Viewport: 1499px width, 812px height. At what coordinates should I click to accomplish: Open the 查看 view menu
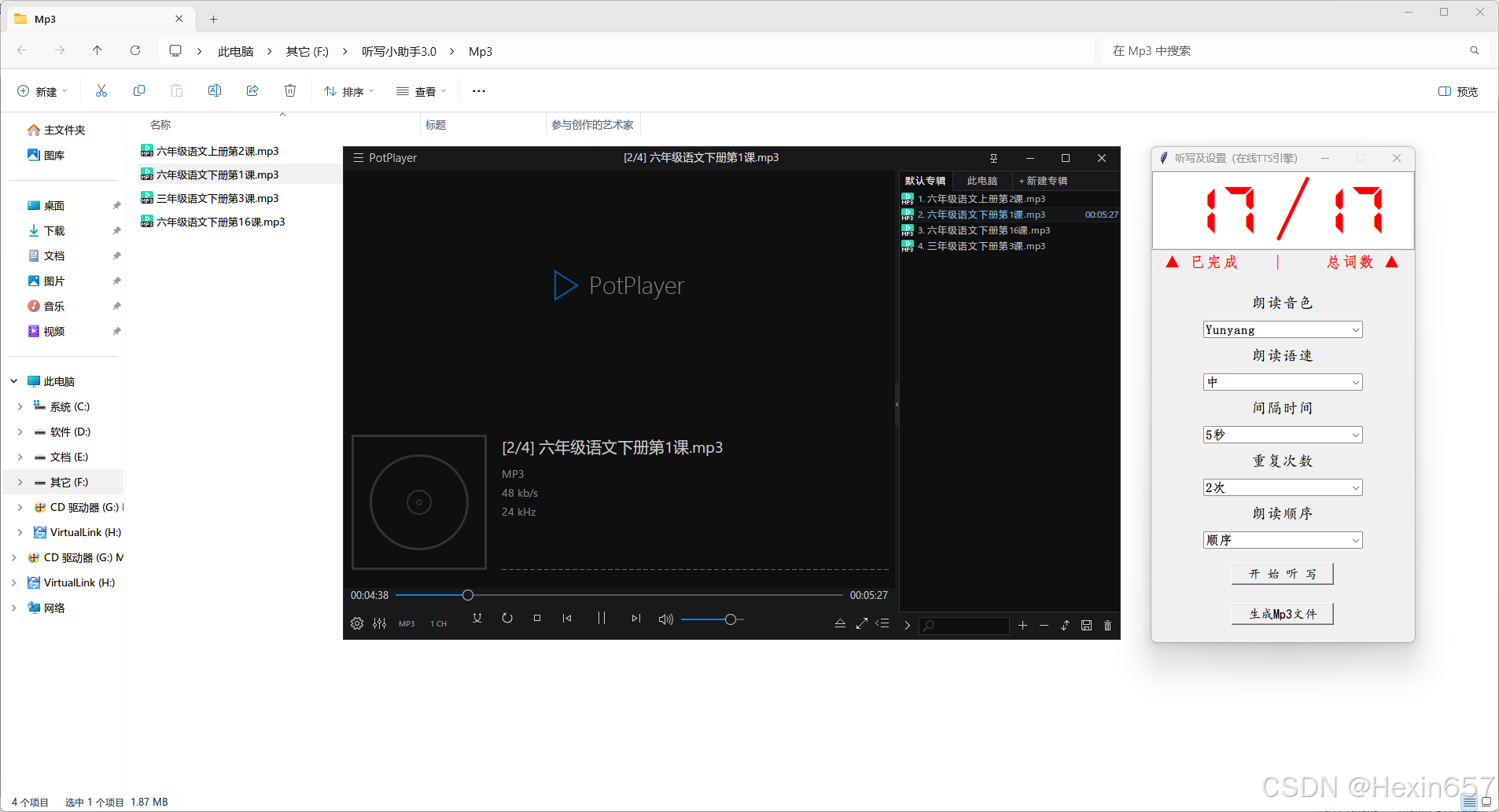(422, 91)
